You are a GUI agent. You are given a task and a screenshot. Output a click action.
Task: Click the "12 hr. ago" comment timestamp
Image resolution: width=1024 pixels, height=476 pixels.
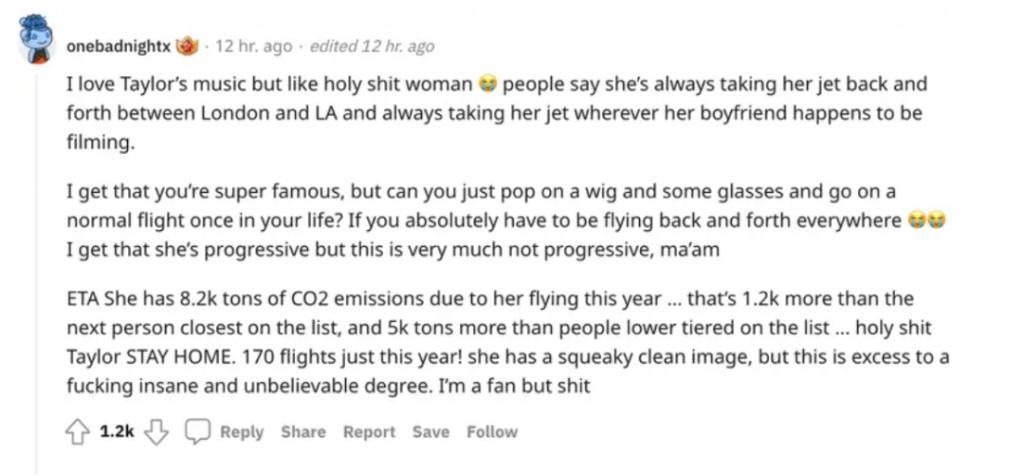click(x=254, y=47)
